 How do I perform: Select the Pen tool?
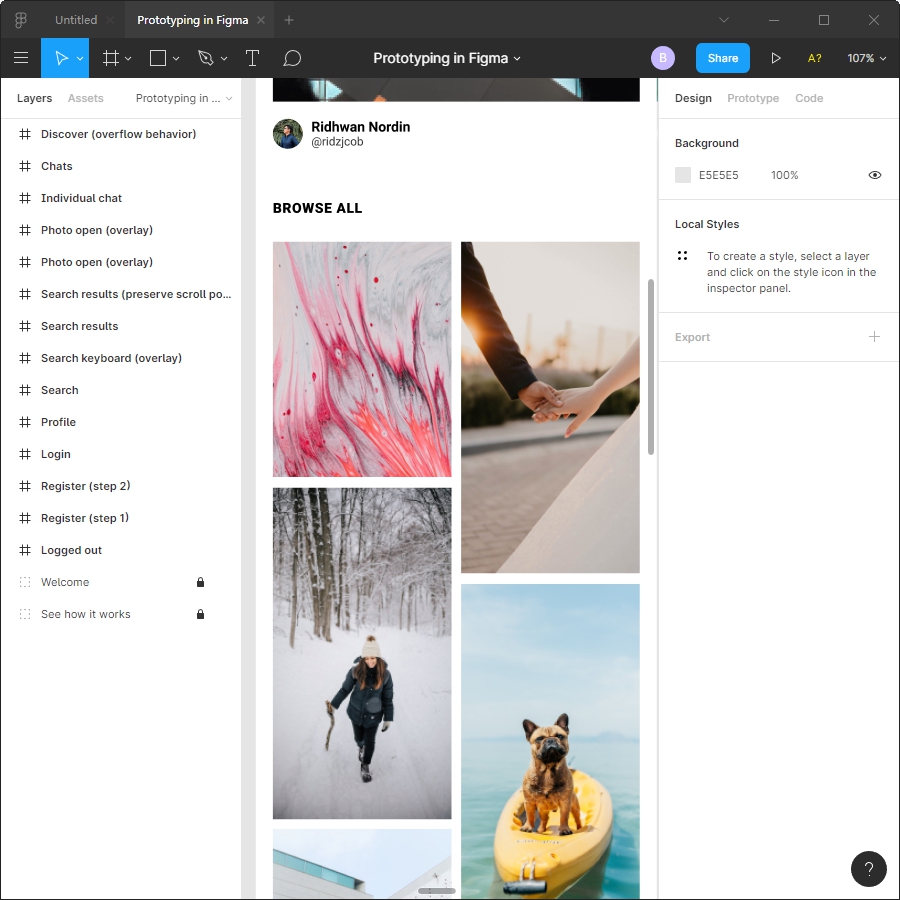point(206,58)
